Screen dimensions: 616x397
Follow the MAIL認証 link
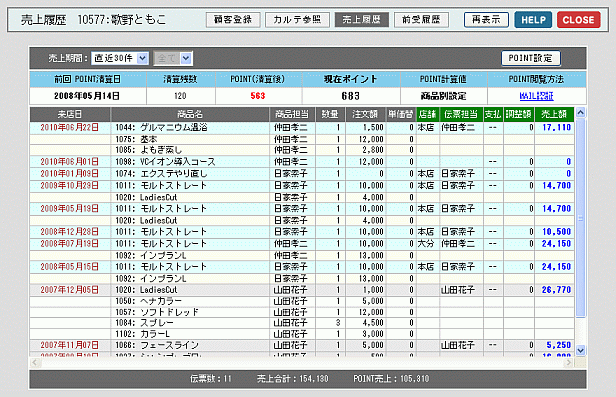(x=536, y=96)
